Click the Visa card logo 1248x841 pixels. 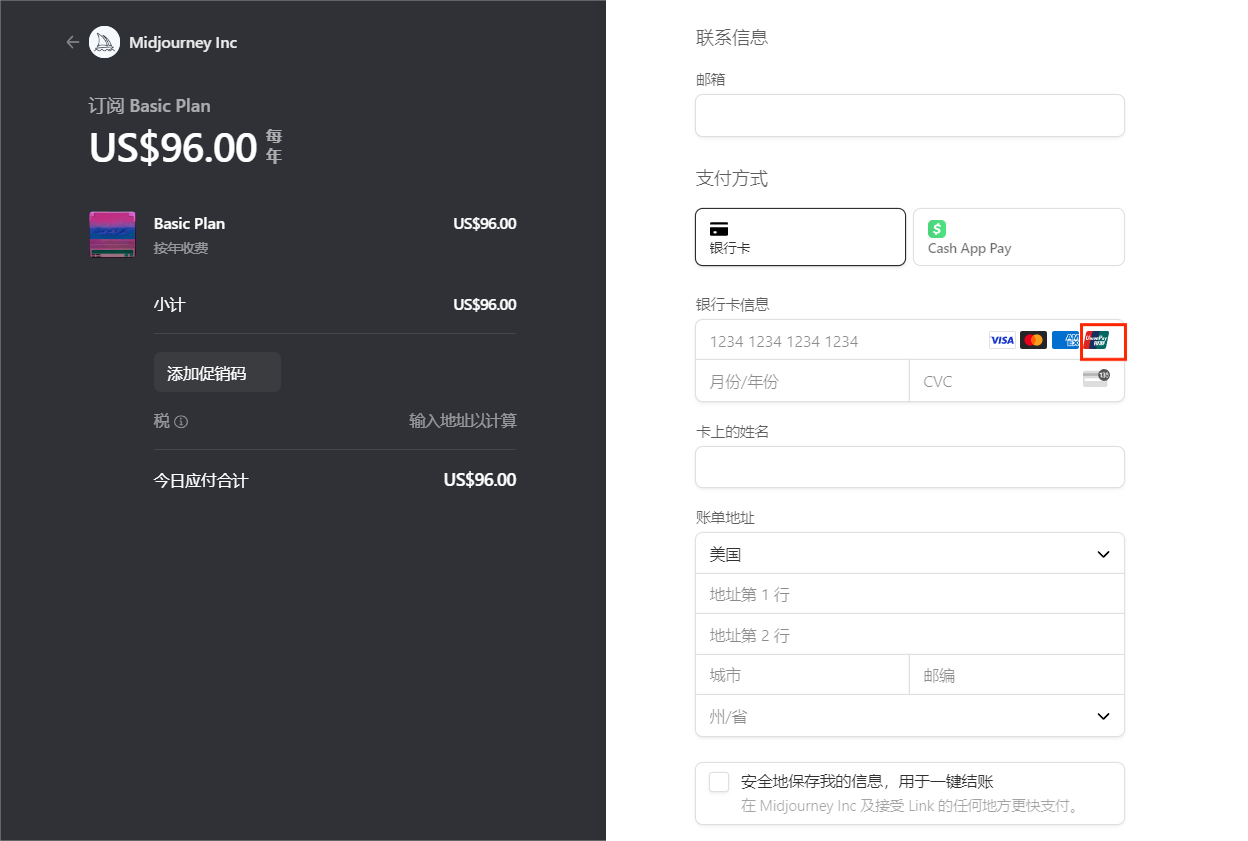click(1002, 340)
